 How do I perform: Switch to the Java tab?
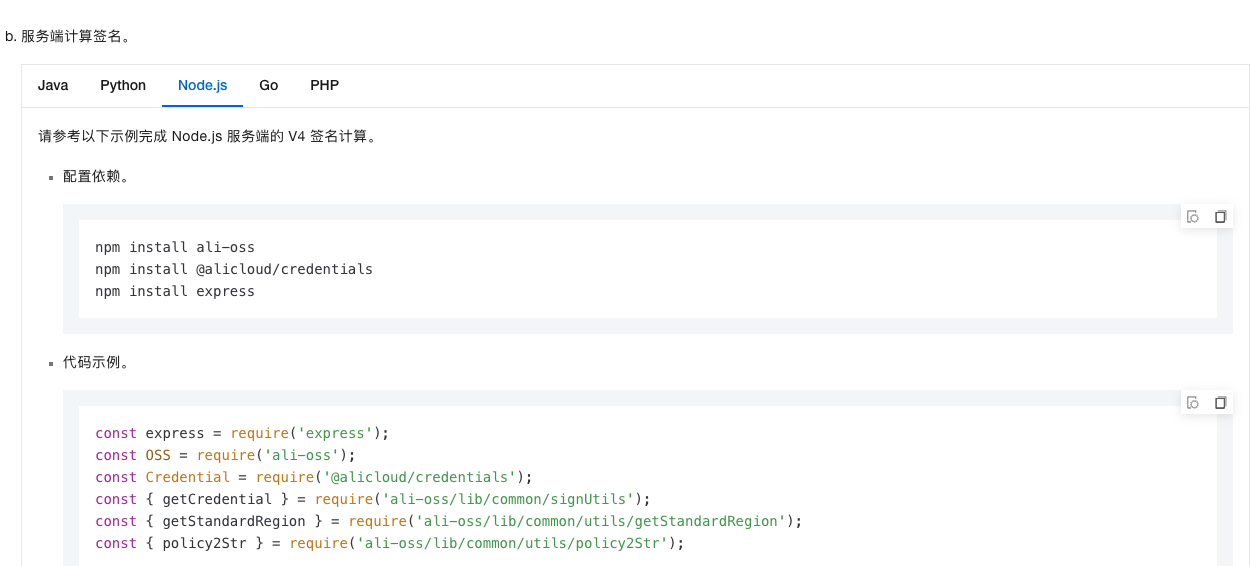[x=53, y=85]
